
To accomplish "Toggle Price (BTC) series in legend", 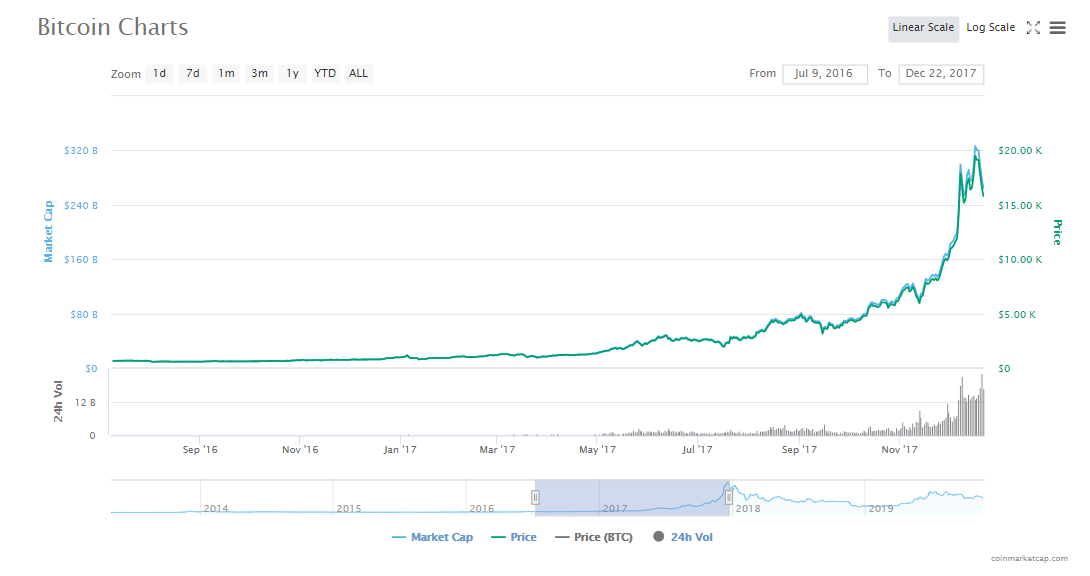I will (594, 537).
